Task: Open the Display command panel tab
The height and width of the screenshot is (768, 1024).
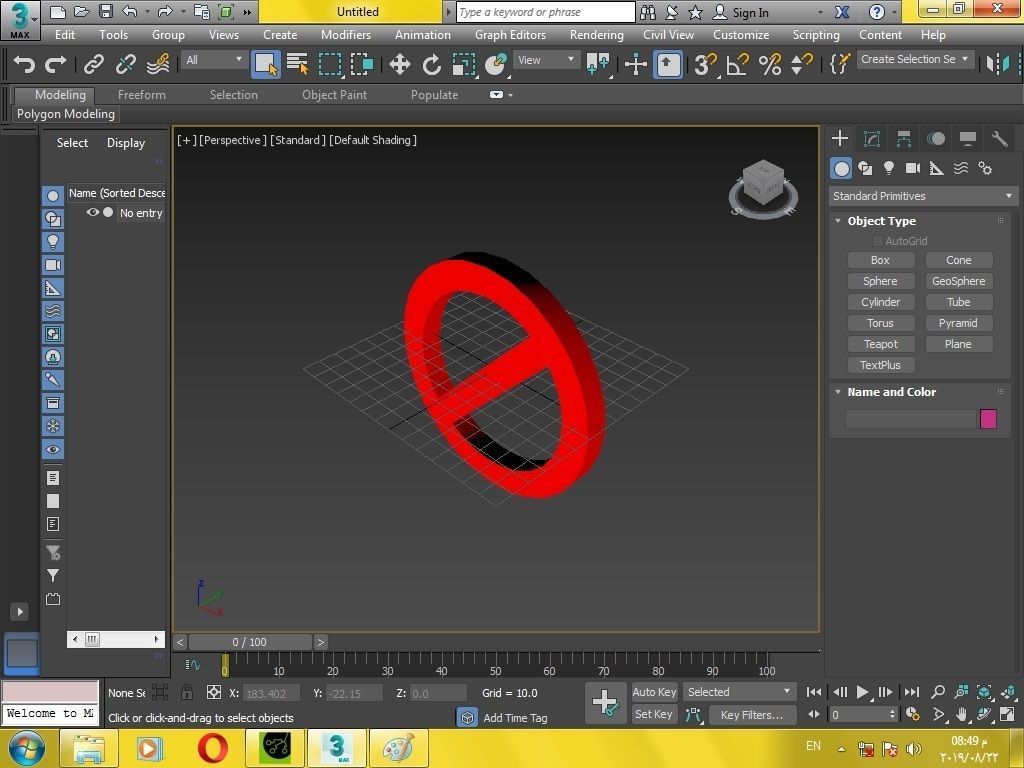Action: (x=968, y=138)
